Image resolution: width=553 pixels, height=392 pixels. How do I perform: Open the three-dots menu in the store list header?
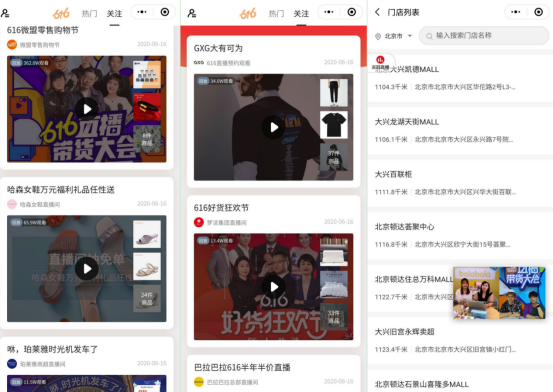point(516,12)
